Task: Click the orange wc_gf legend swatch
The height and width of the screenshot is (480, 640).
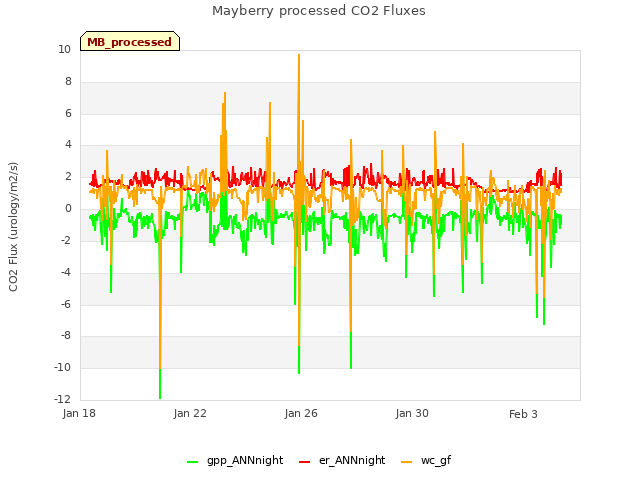Action: (407, 462)
